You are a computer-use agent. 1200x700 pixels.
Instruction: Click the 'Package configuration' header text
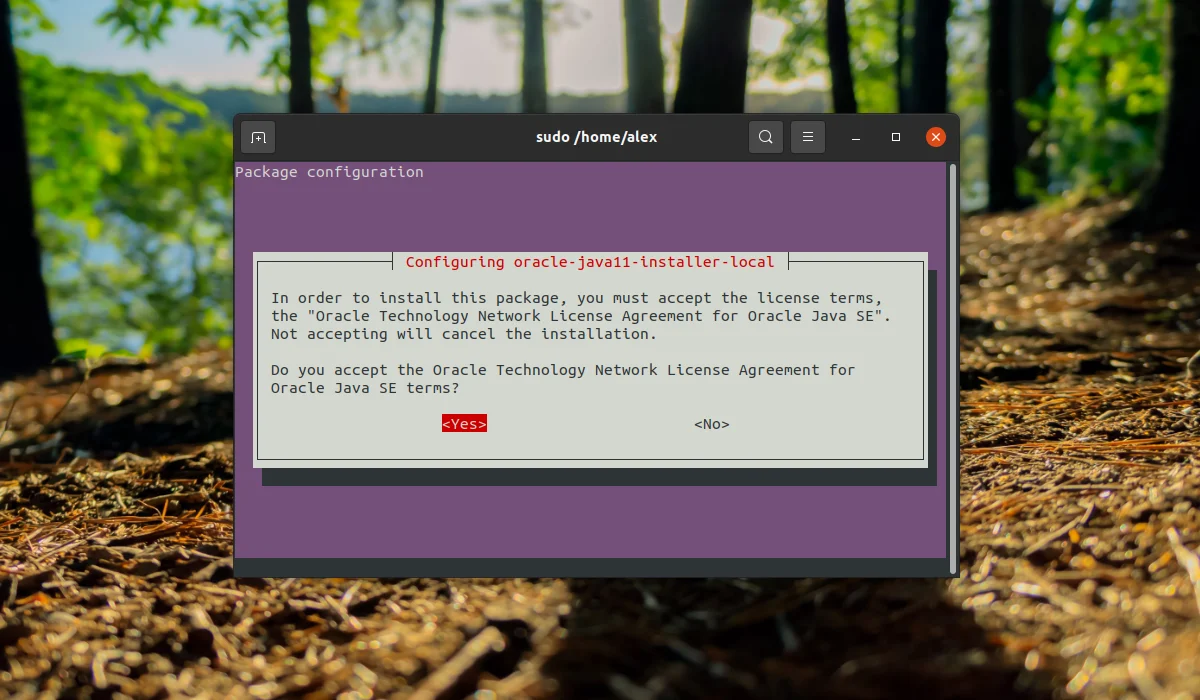coord(329,172)
